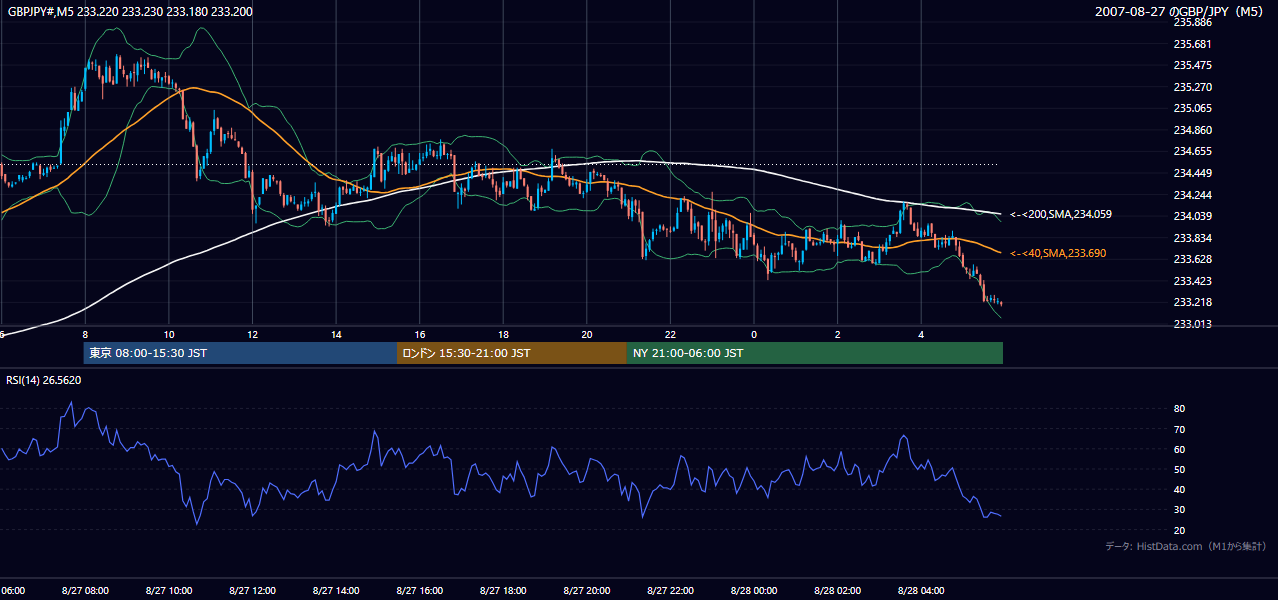Click the 233.423 price axis label
The width and height of the screenshot is (1278, 600).
(x=1192, y=281)
